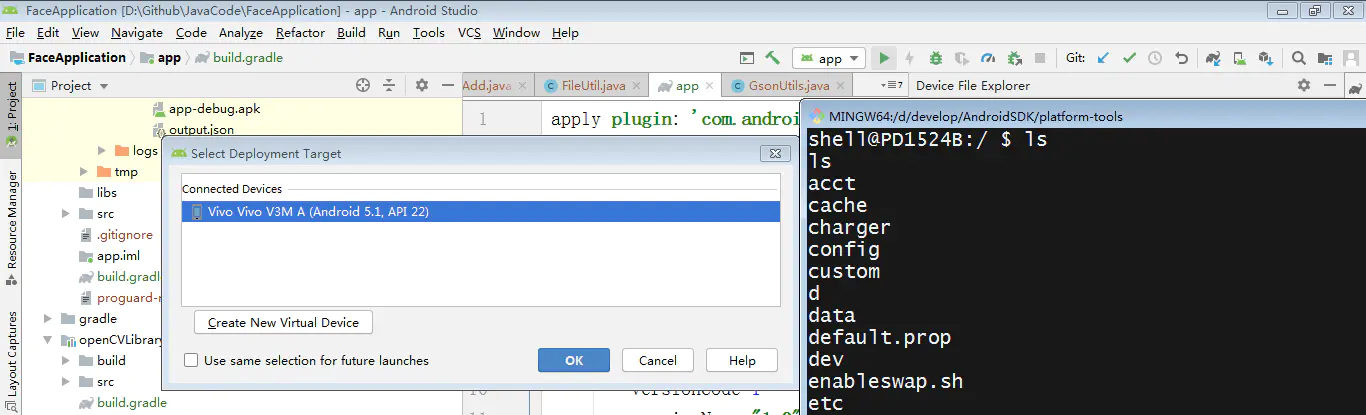Switch to the FileUtil.java editor tab

click(x=592, y=86)
